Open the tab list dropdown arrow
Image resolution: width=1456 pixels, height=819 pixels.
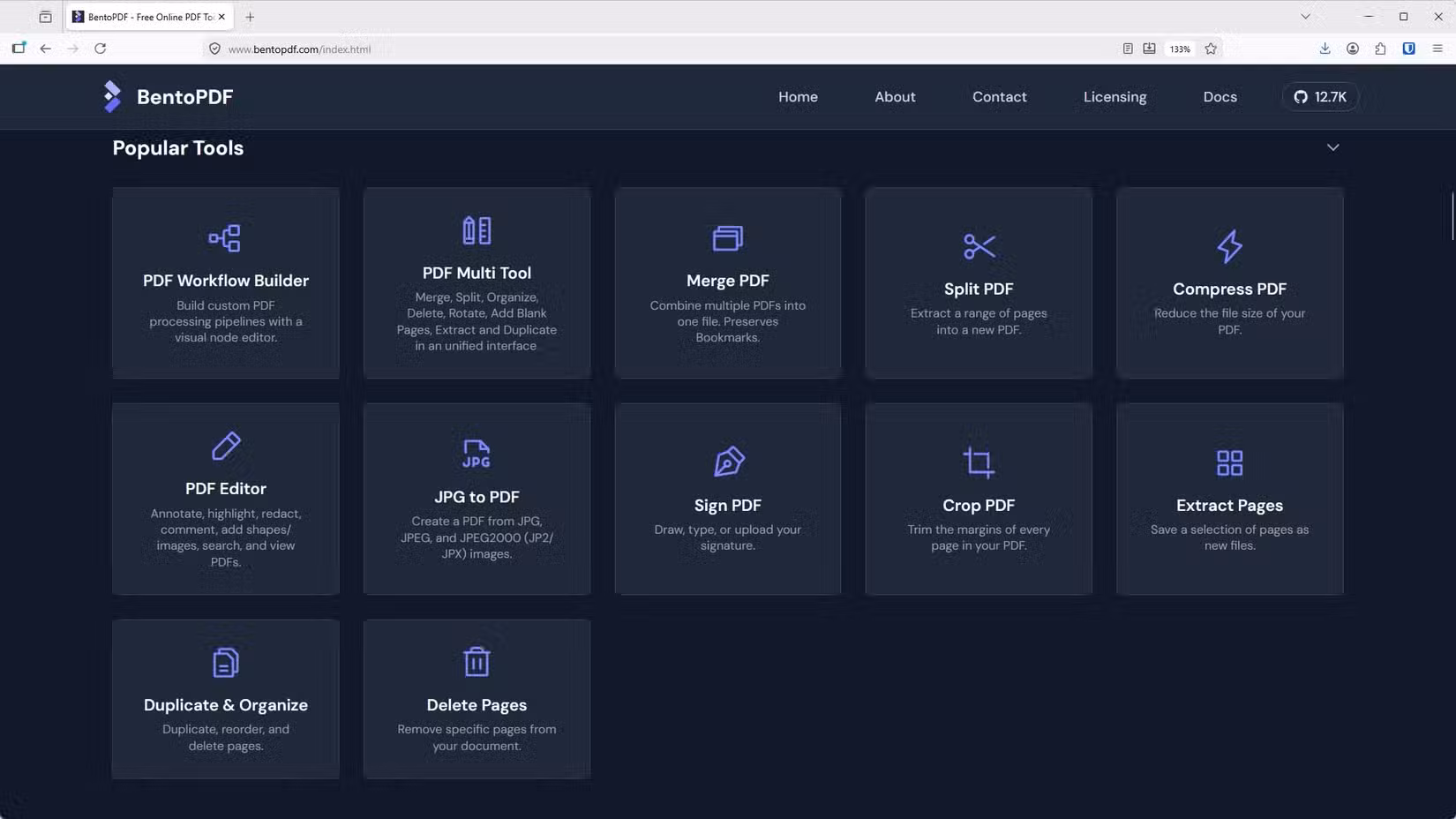(x=1304, y=16)
